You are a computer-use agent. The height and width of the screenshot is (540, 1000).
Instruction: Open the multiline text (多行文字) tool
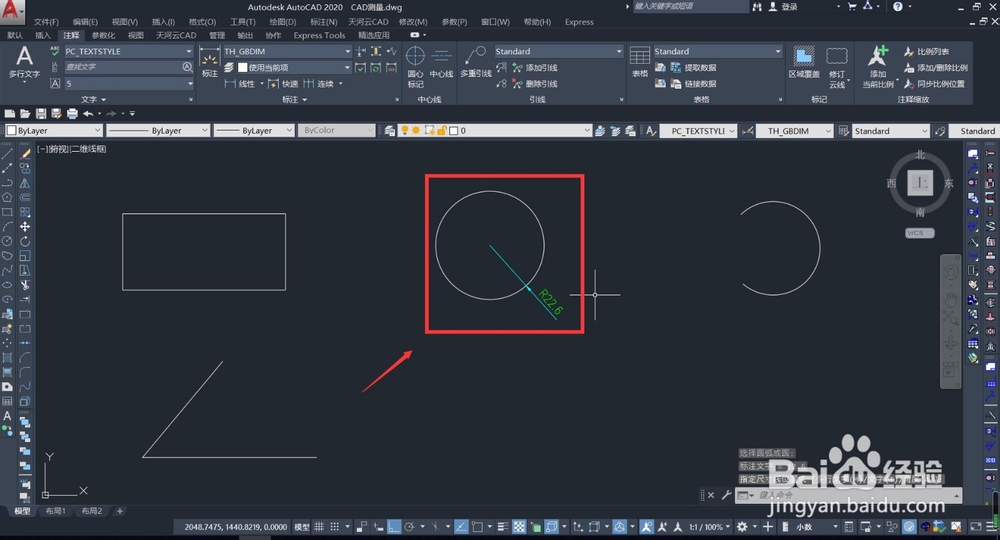pos(24,62)
